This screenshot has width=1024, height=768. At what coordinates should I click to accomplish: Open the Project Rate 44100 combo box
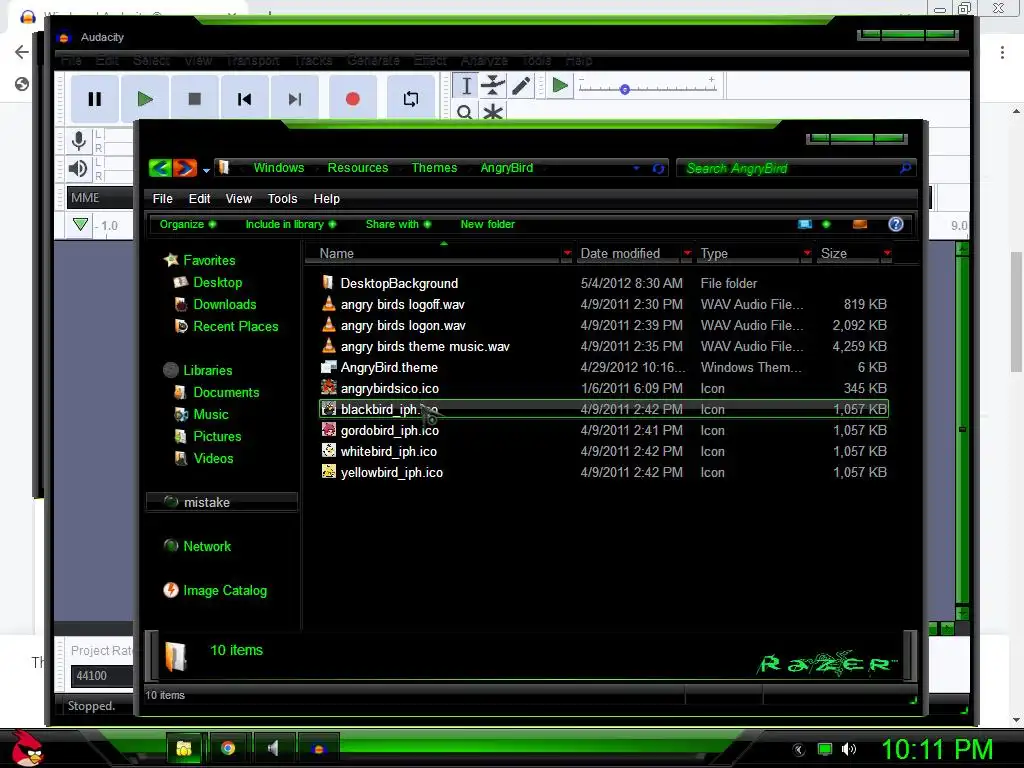[x=103, y=675]
